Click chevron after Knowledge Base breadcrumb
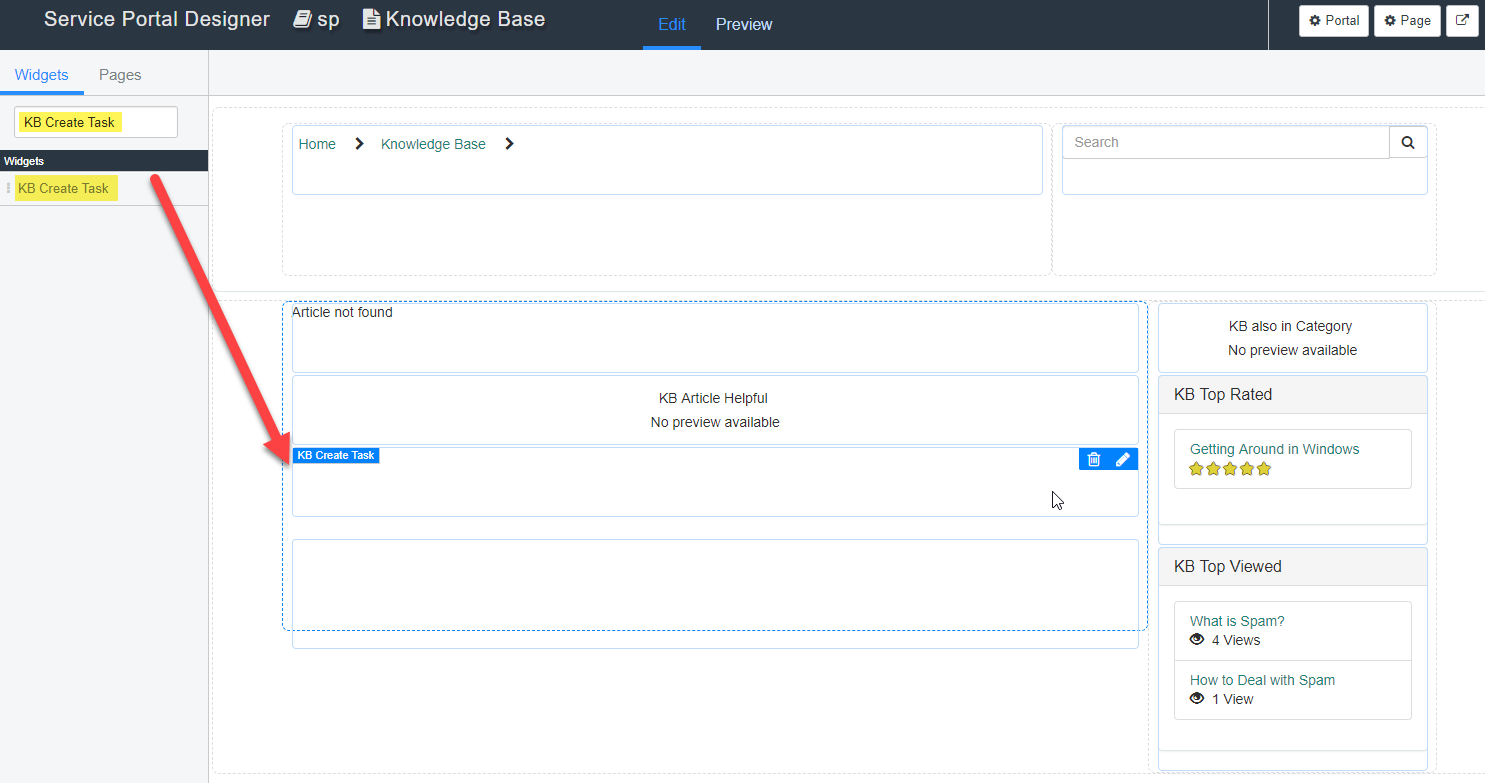Viewport: 1485px width, 783px height. click(509, 144)
